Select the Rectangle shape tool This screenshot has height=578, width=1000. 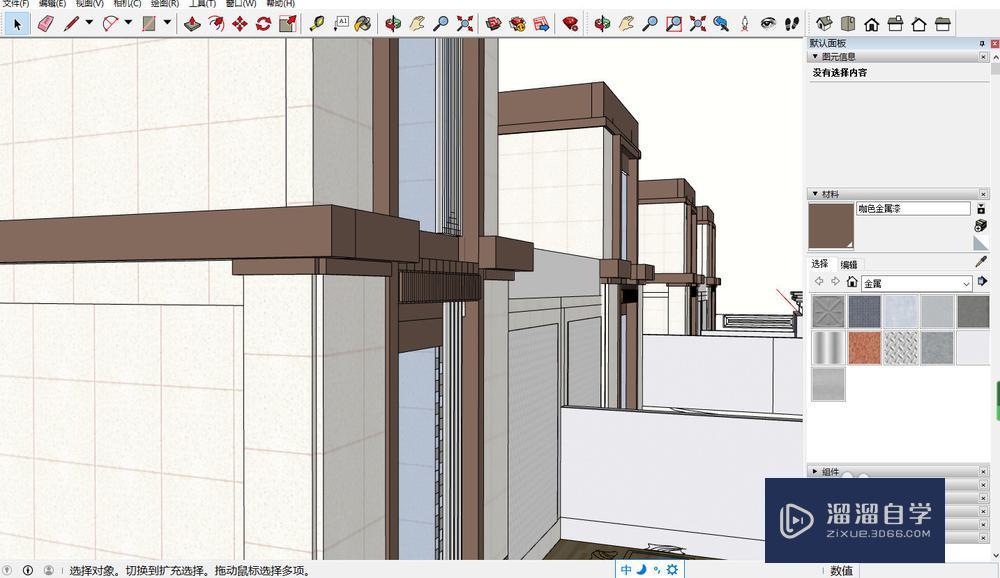tap(149, 24)
